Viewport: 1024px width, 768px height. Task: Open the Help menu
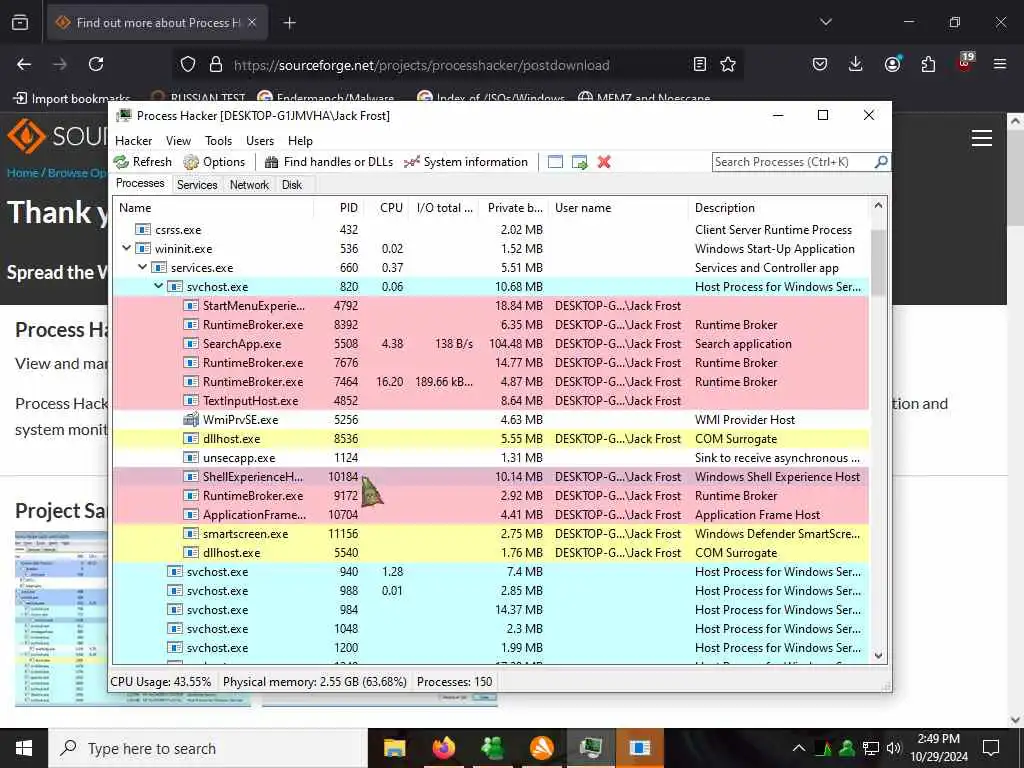point(300,141)
